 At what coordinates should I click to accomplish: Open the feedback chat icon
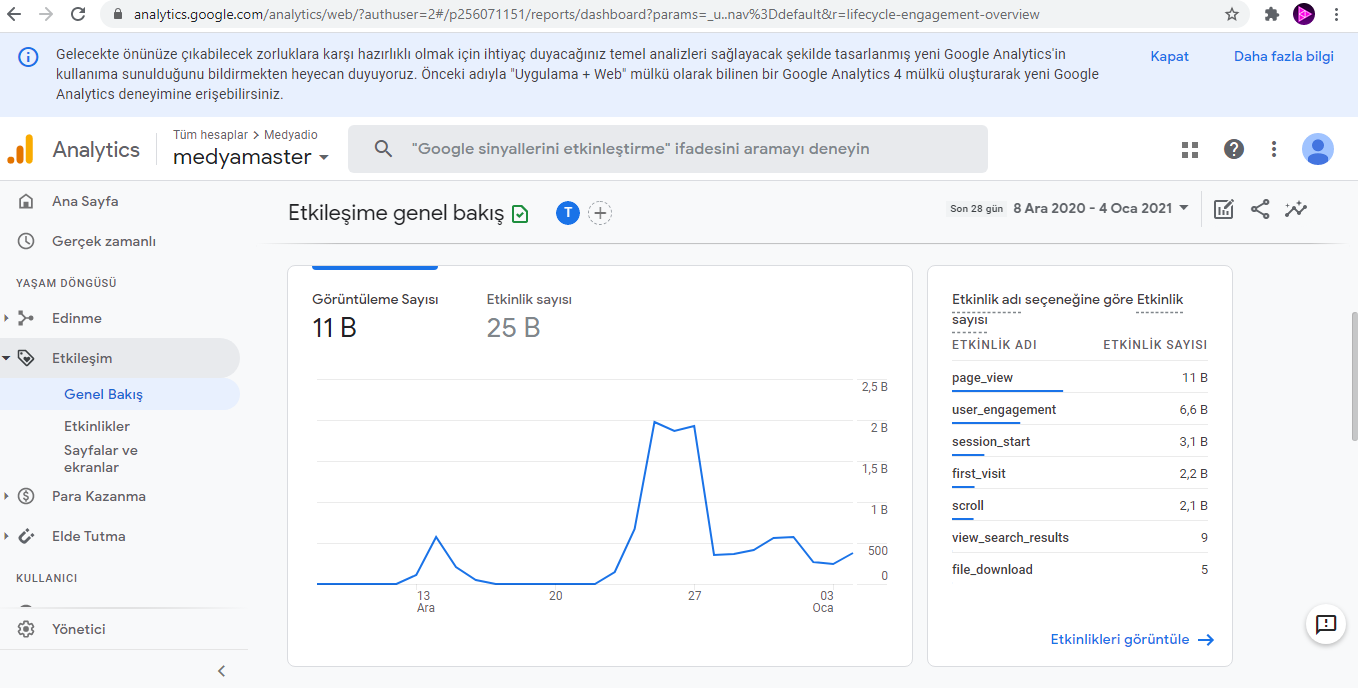tap(1326, 624)
